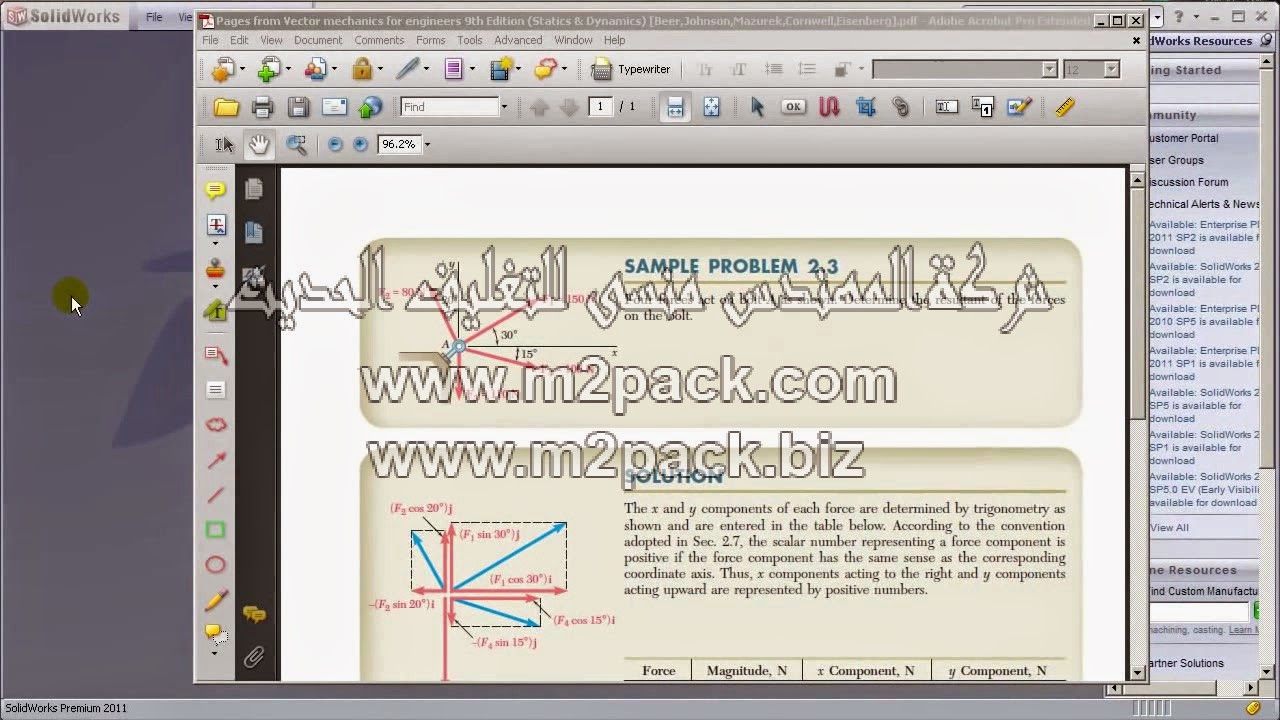
Task: Open the Comments menu
Action: 379,40
